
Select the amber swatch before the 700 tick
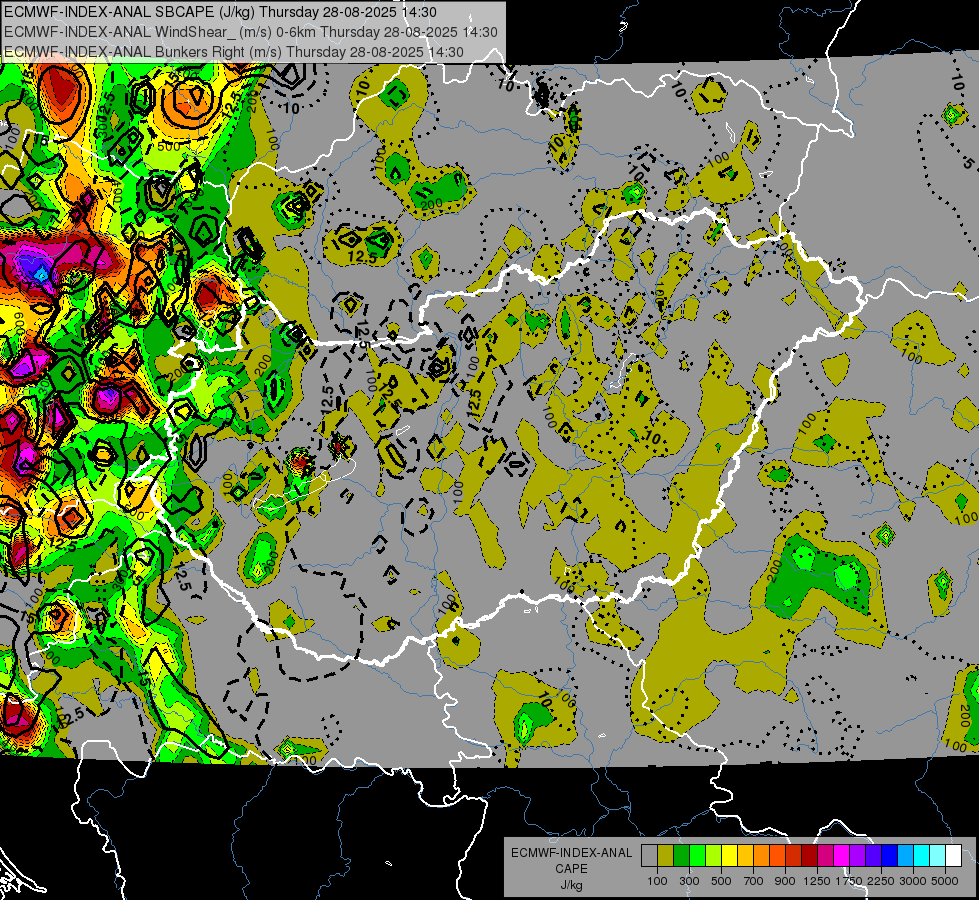[x=745, y=855]
